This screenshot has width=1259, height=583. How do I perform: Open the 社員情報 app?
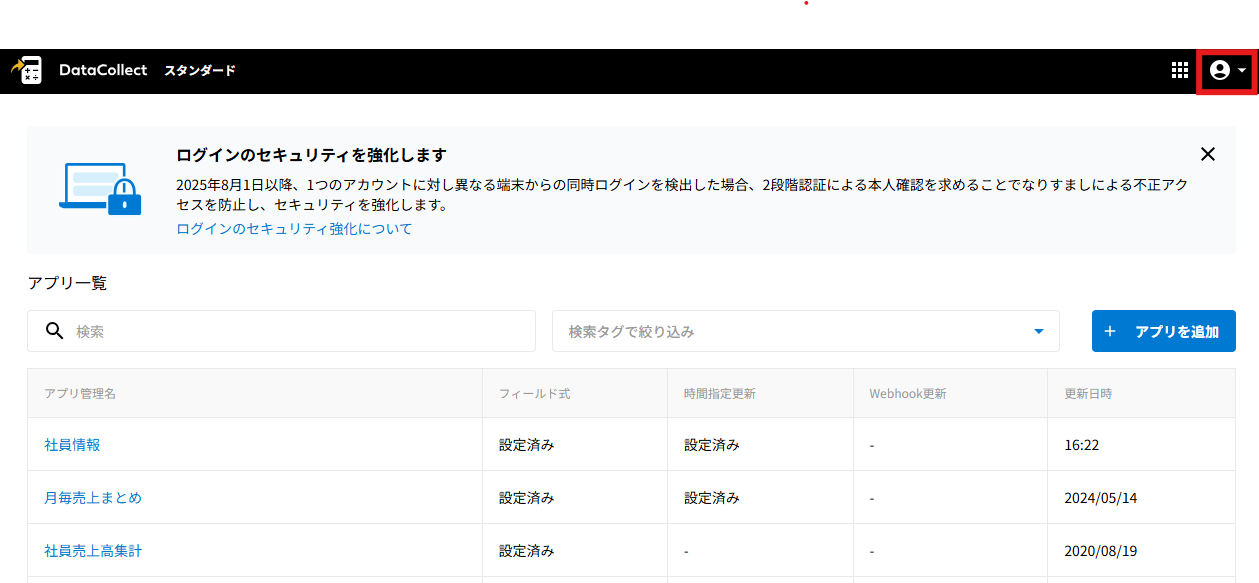[x=72, y=445]
